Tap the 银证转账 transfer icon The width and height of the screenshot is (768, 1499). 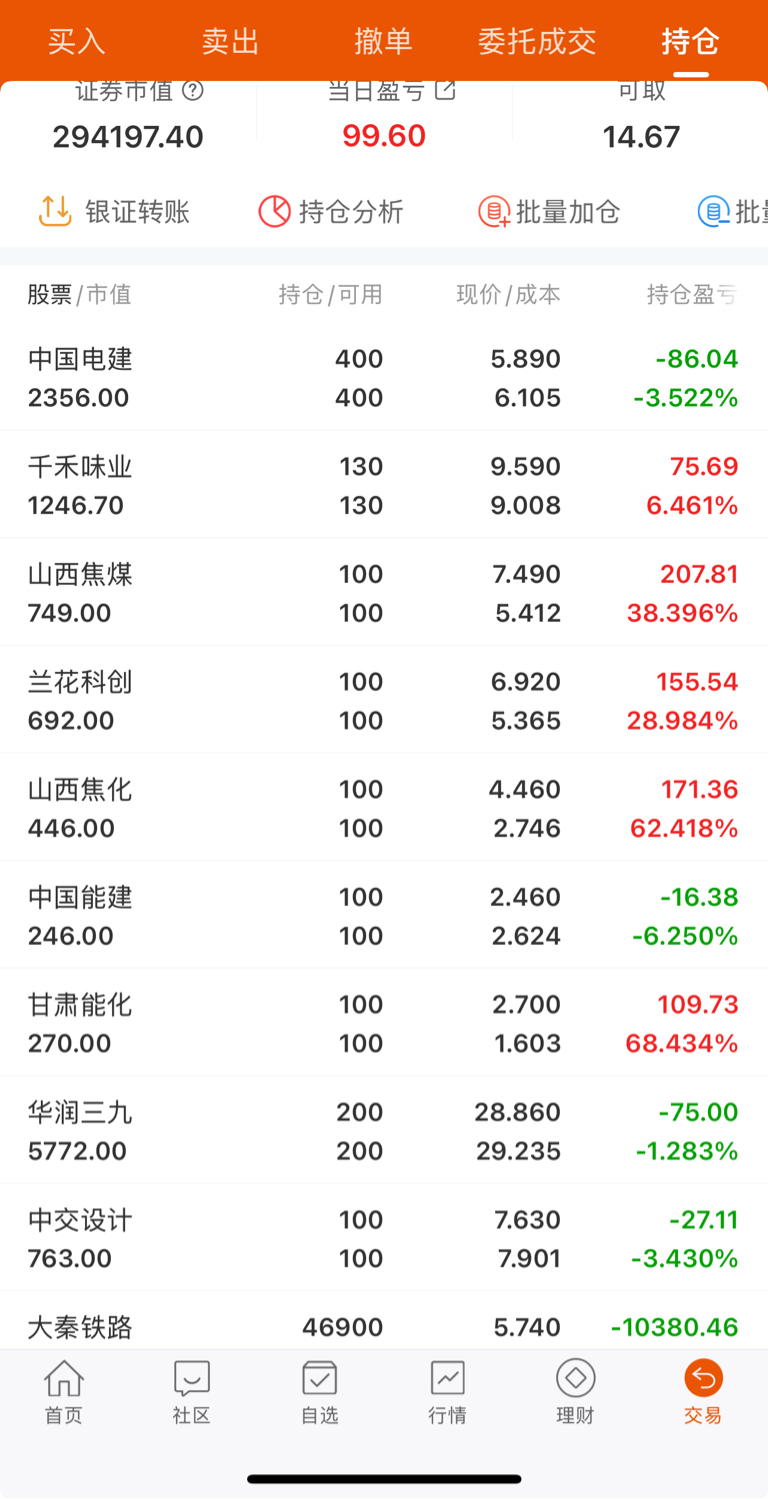coord(55,211)
